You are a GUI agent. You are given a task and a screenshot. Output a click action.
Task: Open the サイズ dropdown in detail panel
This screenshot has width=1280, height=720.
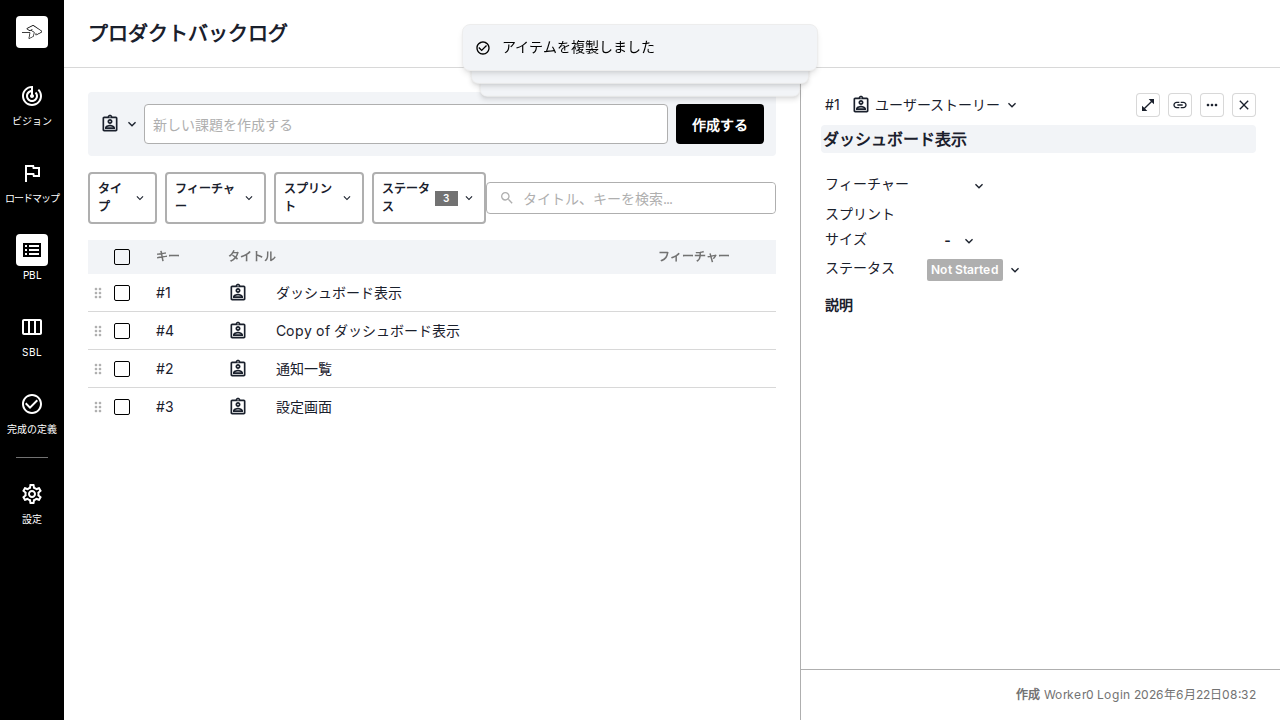(959, 240)
